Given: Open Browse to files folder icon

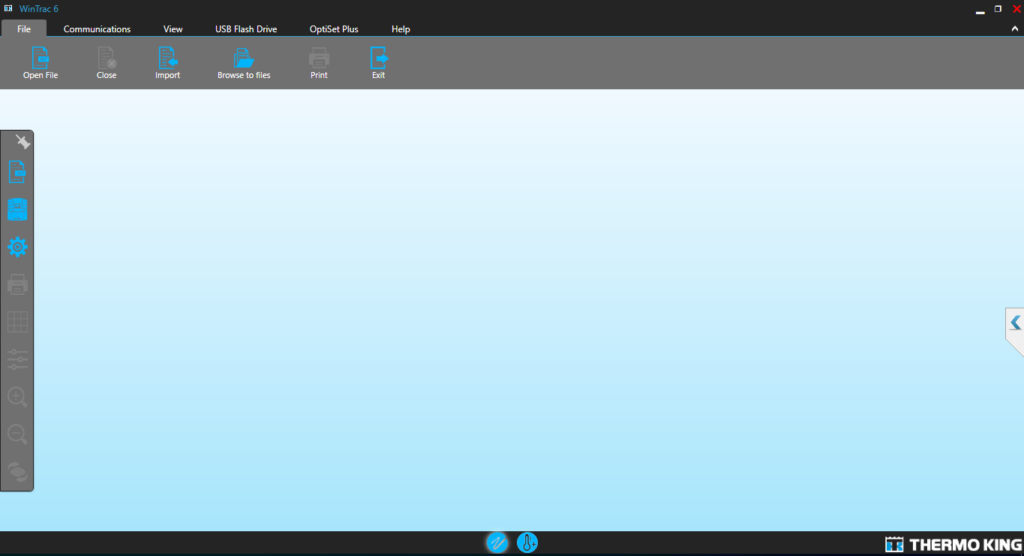Looking at the screenshot, I should 243,58.
